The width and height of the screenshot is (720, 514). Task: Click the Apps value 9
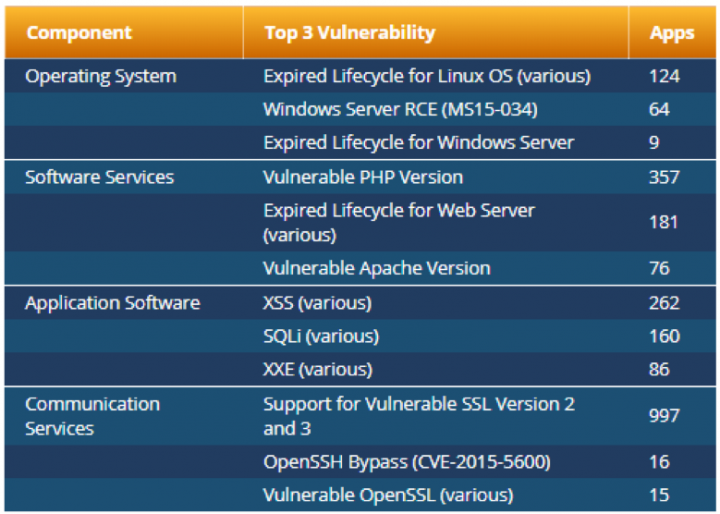click(654, 143)
